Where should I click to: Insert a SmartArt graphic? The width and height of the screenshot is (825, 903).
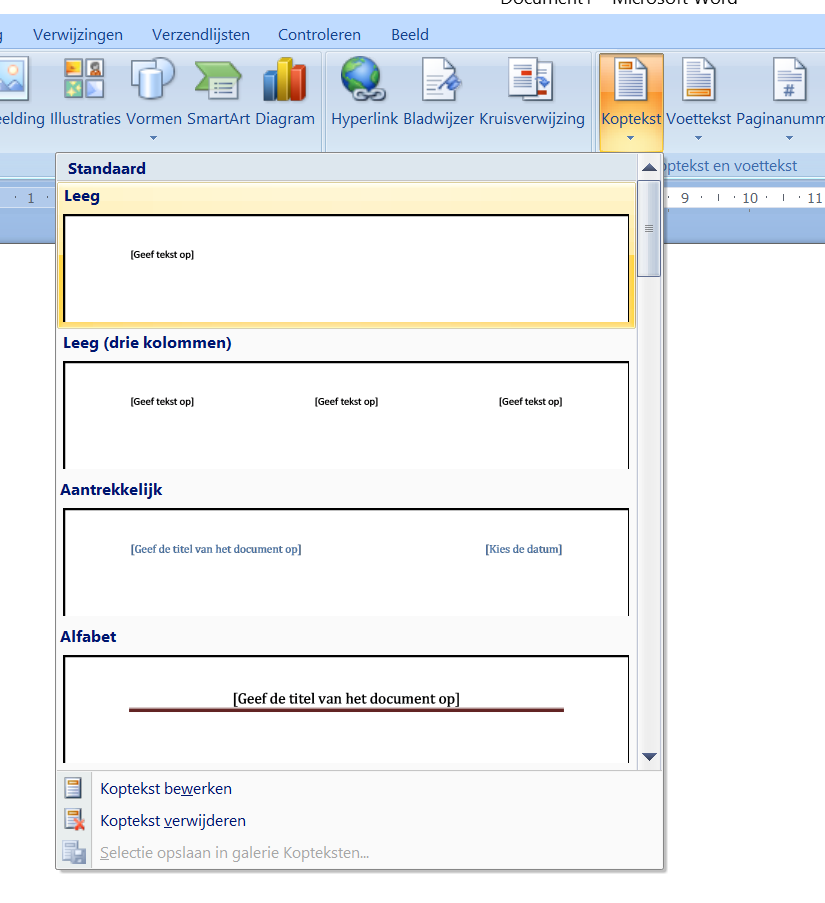point(217,80)
